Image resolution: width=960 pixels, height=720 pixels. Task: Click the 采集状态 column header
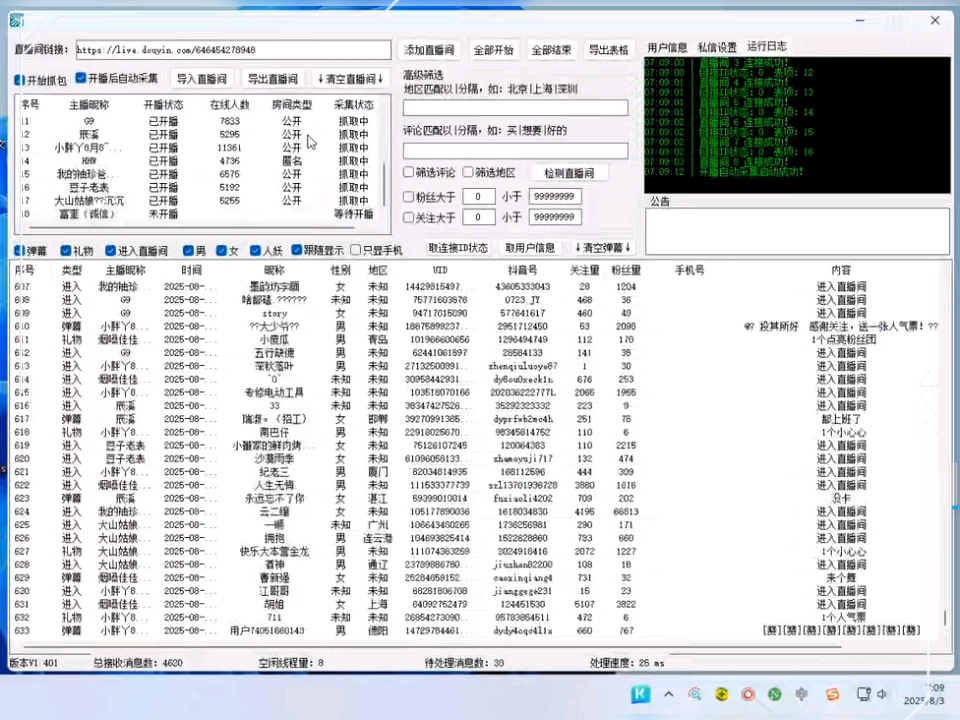[x=354, y=105]
